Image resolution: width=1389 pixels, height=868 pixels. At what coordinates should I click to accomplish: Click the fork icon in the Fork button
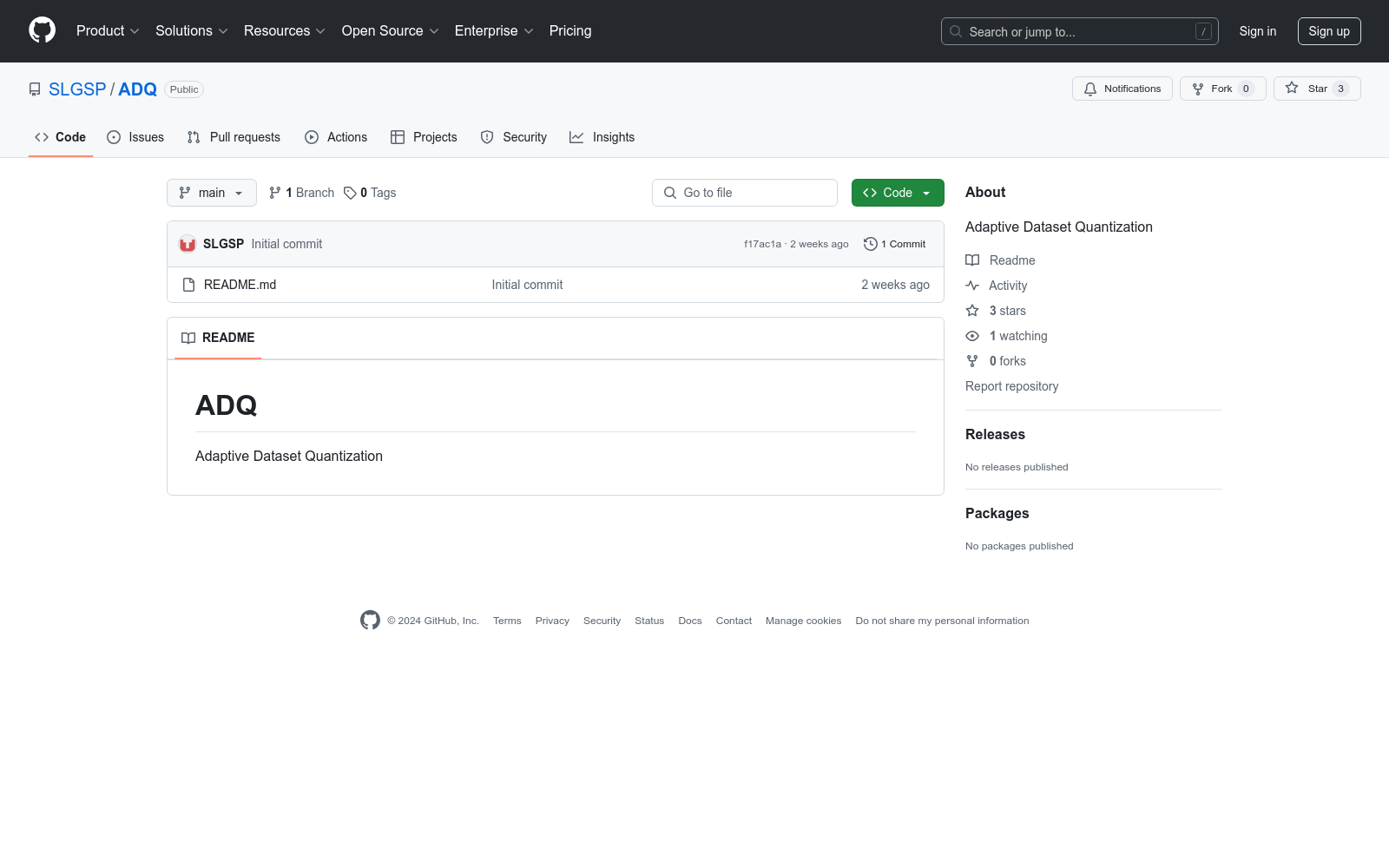point(1198,89)
